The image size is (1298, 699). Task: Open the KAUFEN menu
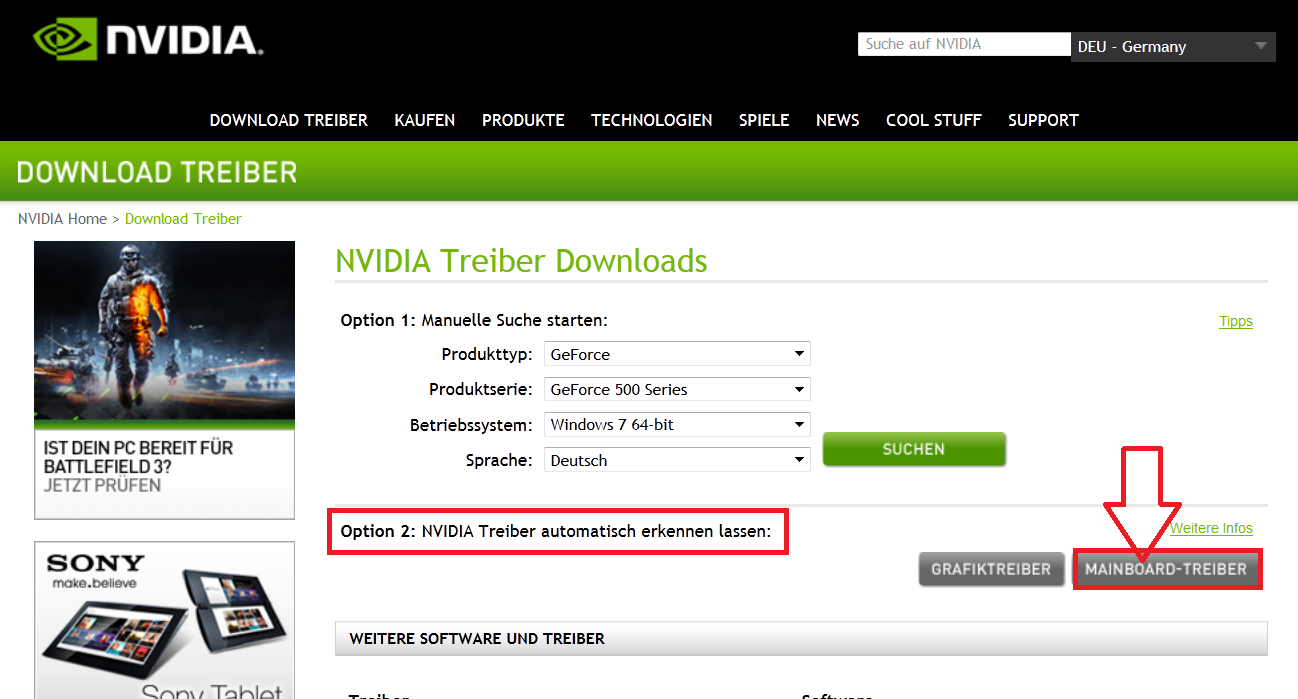point(425,120)
